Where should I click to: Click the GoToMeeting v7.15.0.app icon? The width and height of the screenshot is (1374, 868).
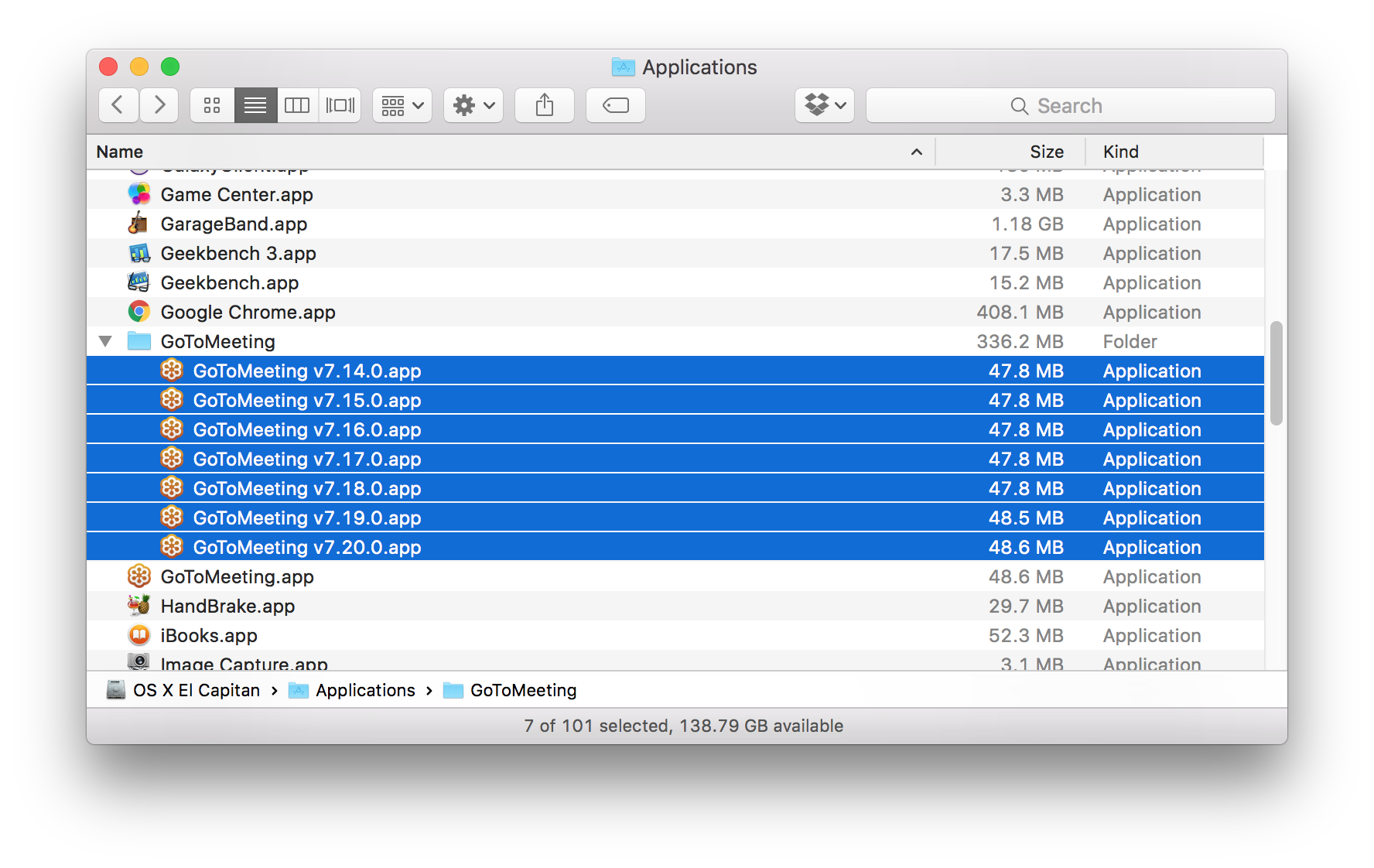[x=172, y=400]
